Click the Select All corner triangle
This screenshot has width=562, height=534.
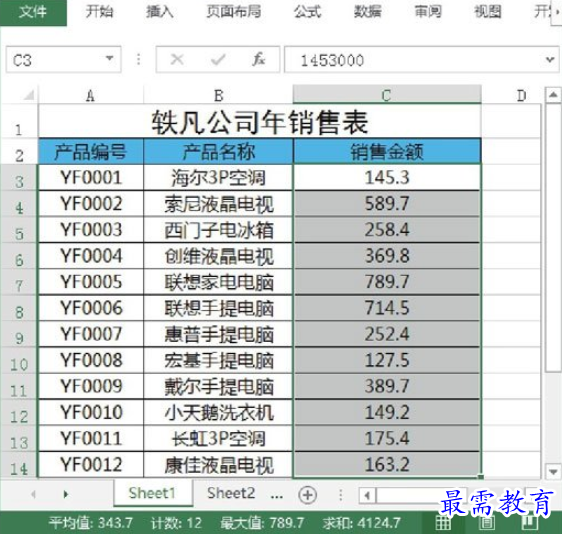[x=29, y=95]
